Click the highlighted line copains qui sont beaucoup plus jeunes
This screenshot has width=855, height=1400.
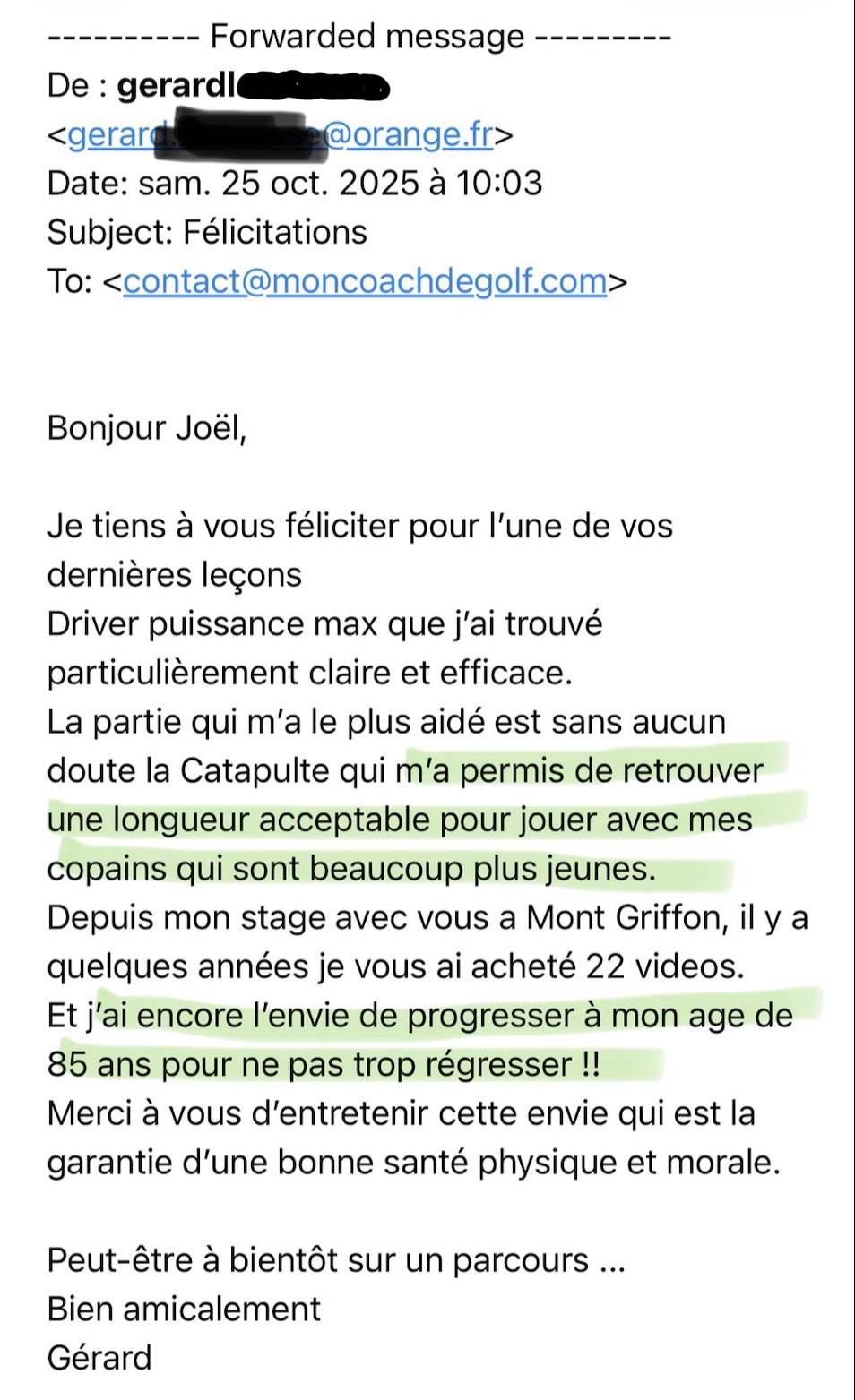pos(351,869)
